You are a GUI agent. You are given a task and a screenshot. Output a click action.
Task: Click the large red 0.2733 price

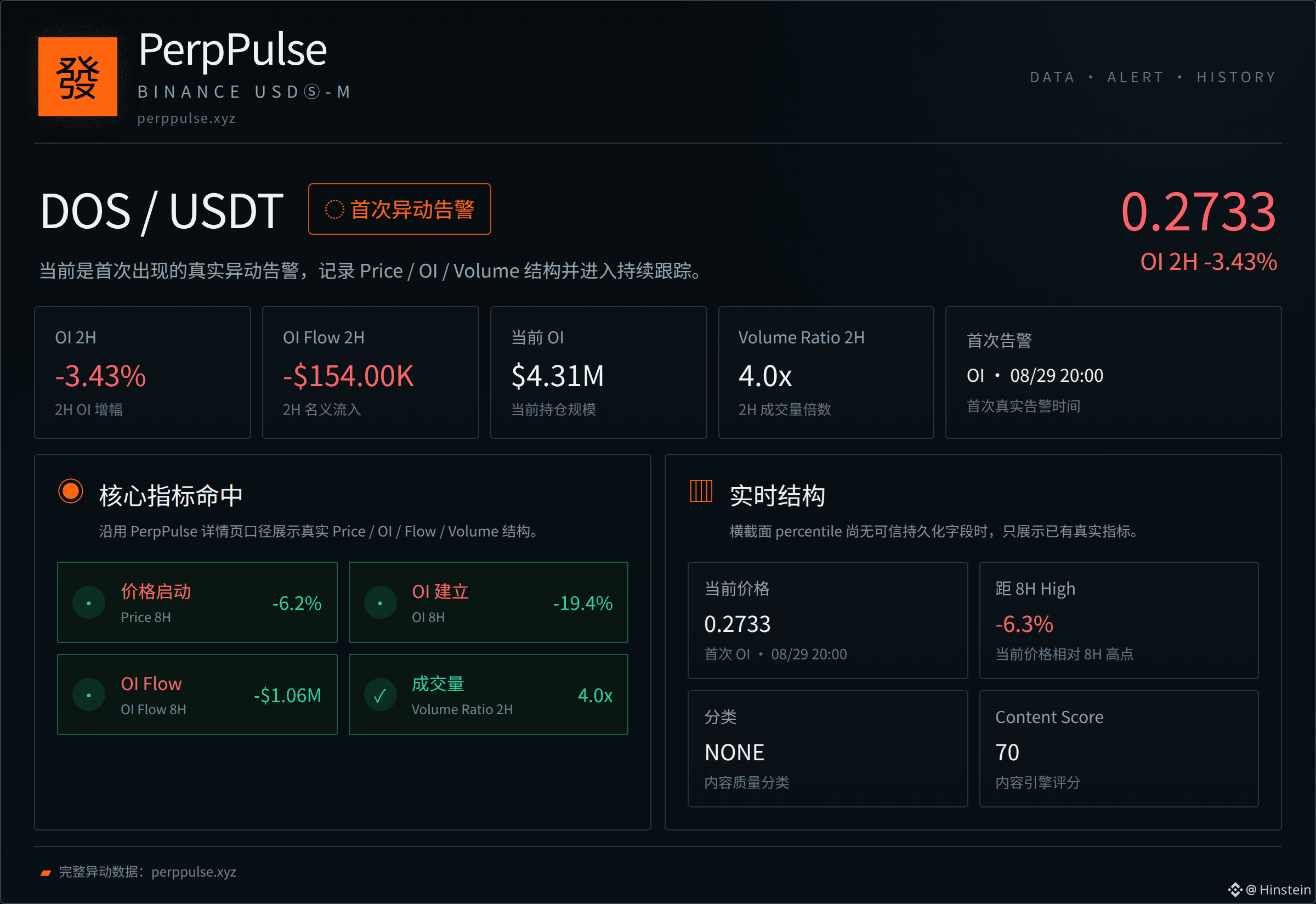click(1198, 211)
